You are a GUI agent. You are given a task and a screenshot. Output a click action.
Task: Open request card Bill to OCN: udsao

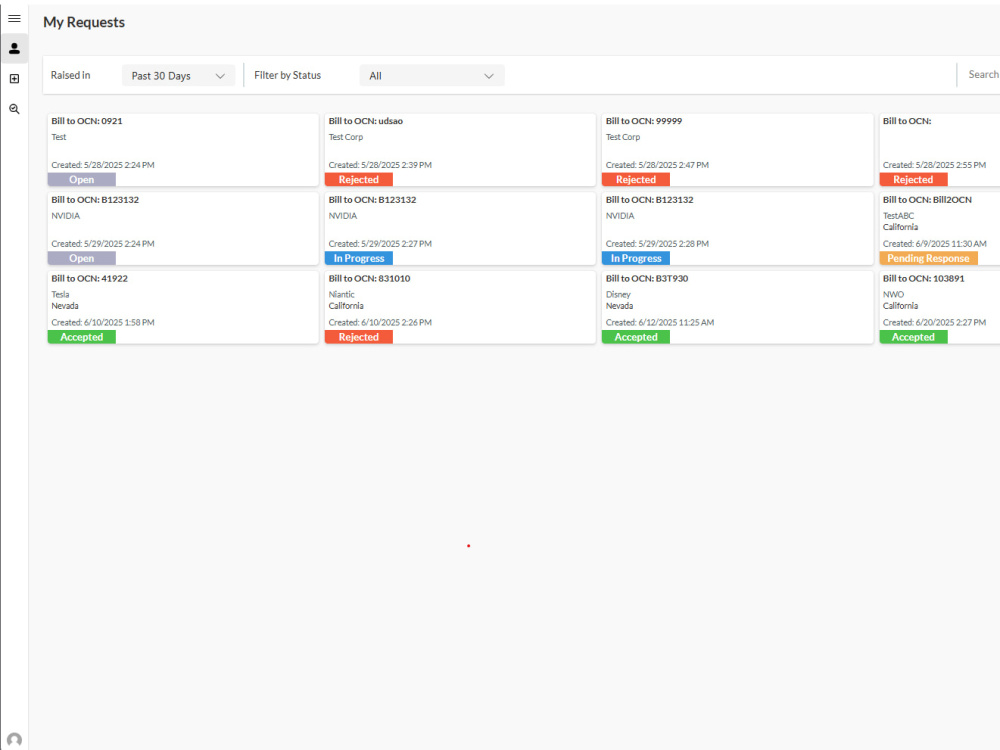click(x=460, y=150)
